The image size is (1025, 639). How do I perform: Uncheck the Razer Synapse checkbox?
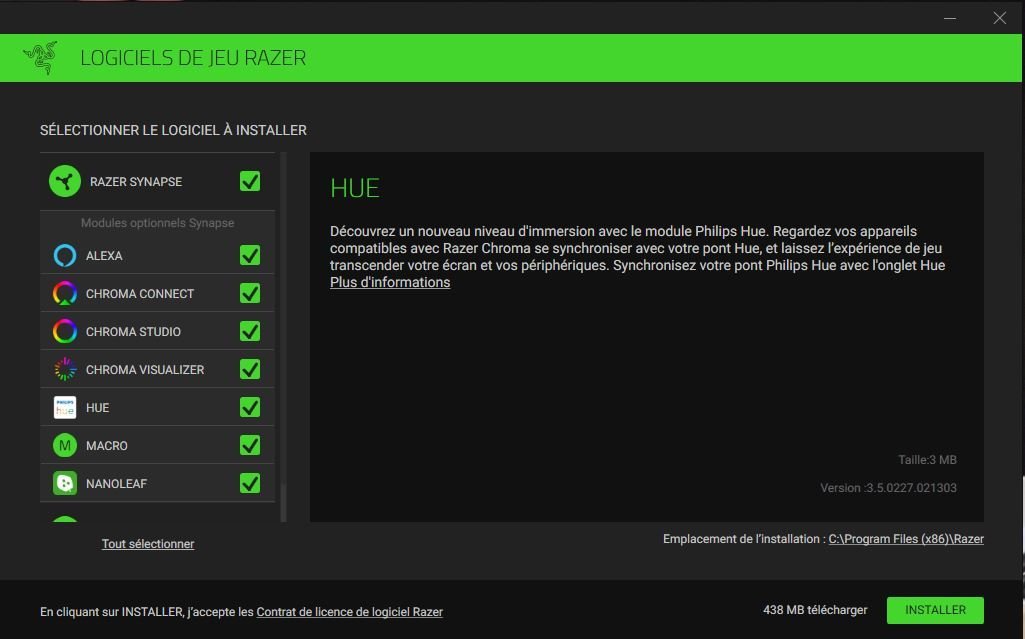[250, 181]
